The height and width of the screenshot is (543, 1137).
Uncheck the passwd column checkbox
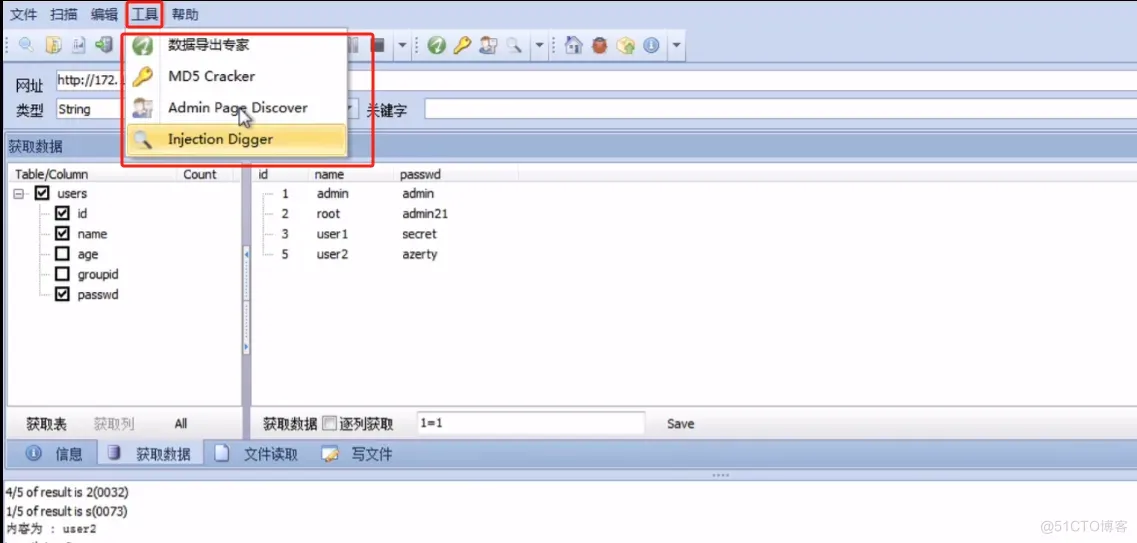(62, 295)
